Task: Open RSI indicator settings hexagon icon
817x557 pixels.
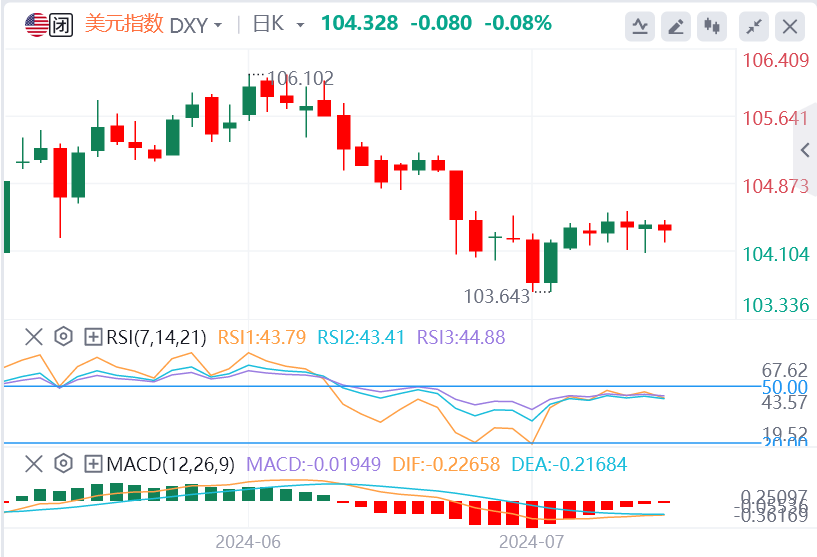Action: coord(63,337)
